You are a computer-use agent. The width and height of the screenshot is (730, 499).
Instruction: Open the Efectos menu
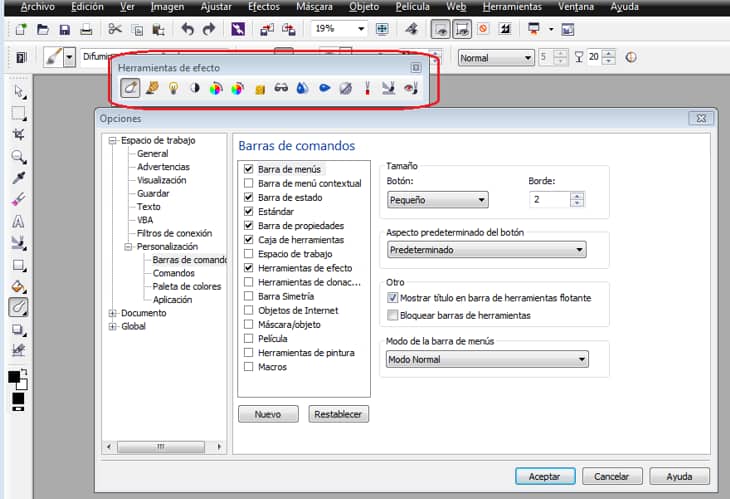point(264,7)
